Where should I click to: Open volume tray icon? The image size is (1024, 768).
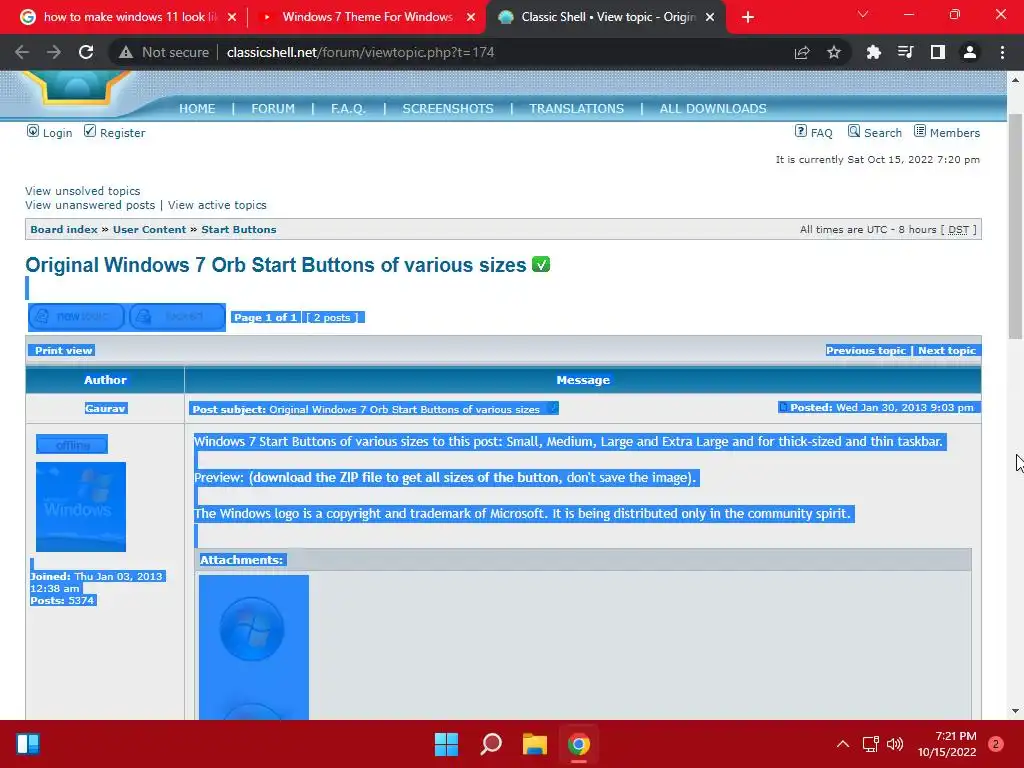[x=895, y=744]
